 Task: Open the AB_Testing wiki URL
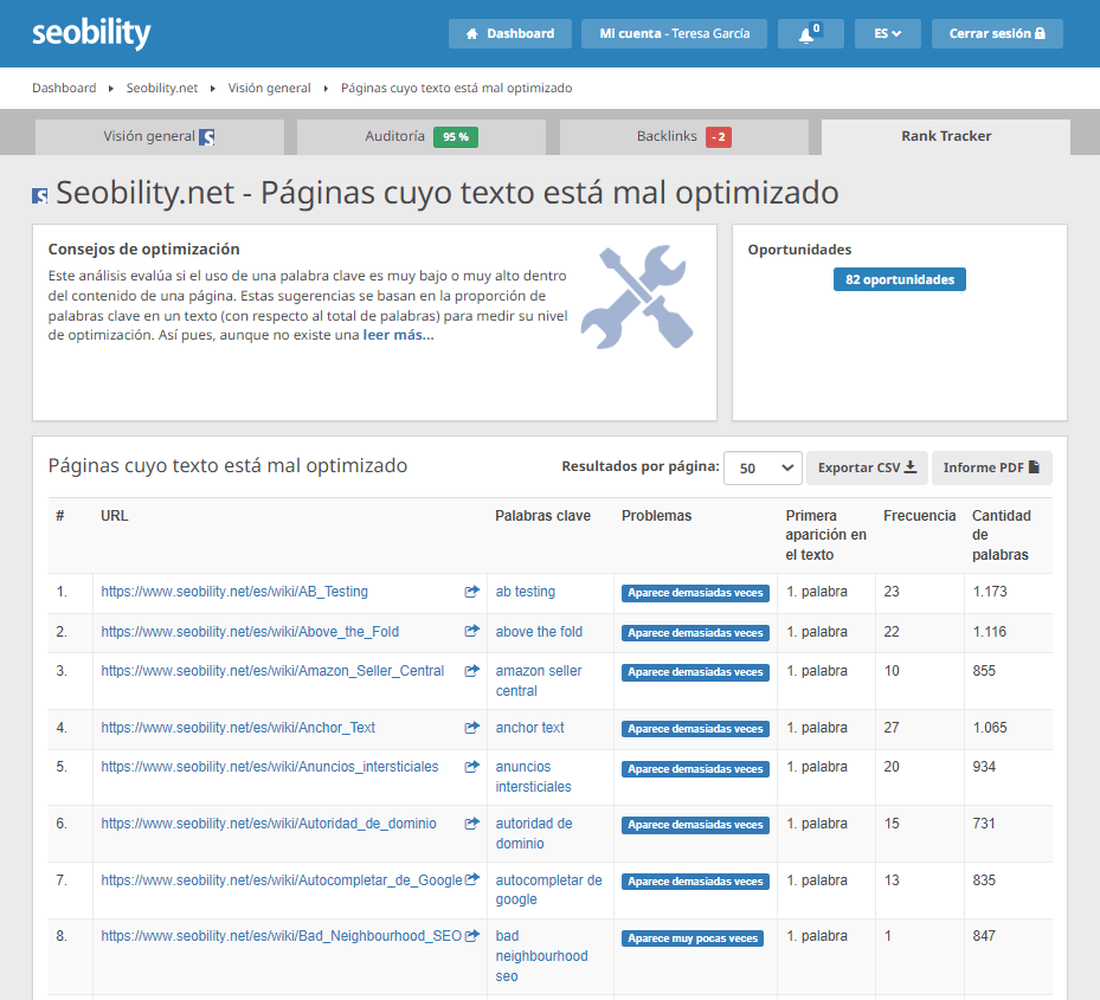click(234, 592)
